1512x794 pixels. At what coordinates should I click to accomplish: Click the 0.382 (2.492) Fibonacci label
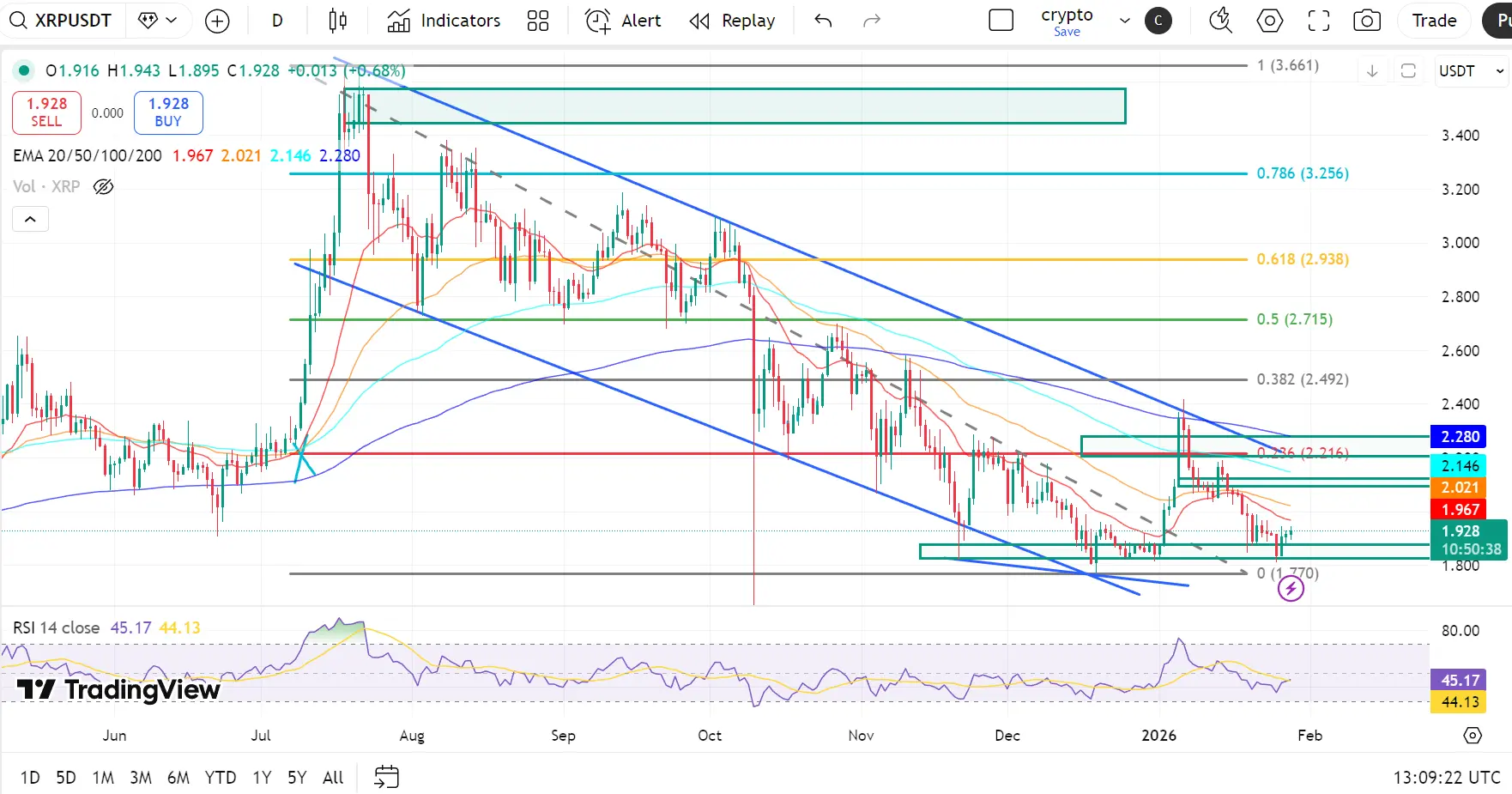pyautogui.click(x=1303, y=379)
